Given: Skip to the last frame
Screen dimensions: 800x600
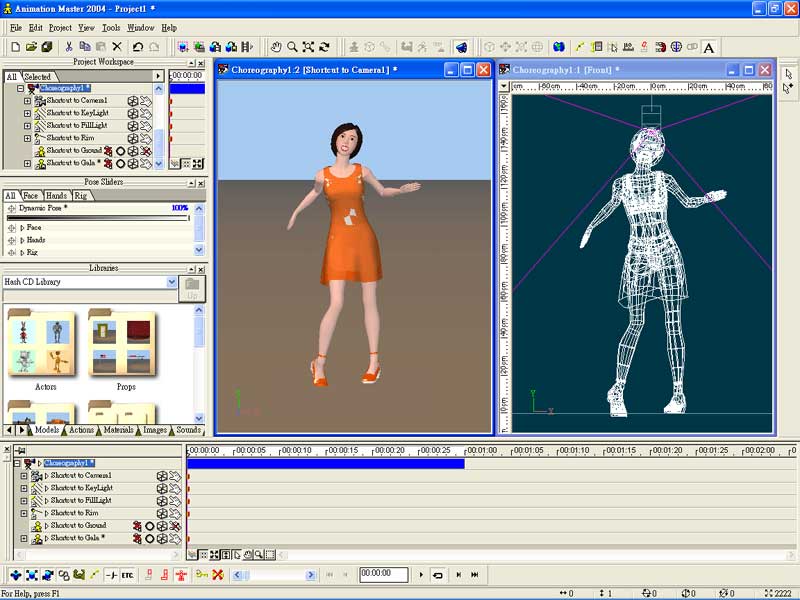Looking at the screenshot, I should [x=474, y=575].
